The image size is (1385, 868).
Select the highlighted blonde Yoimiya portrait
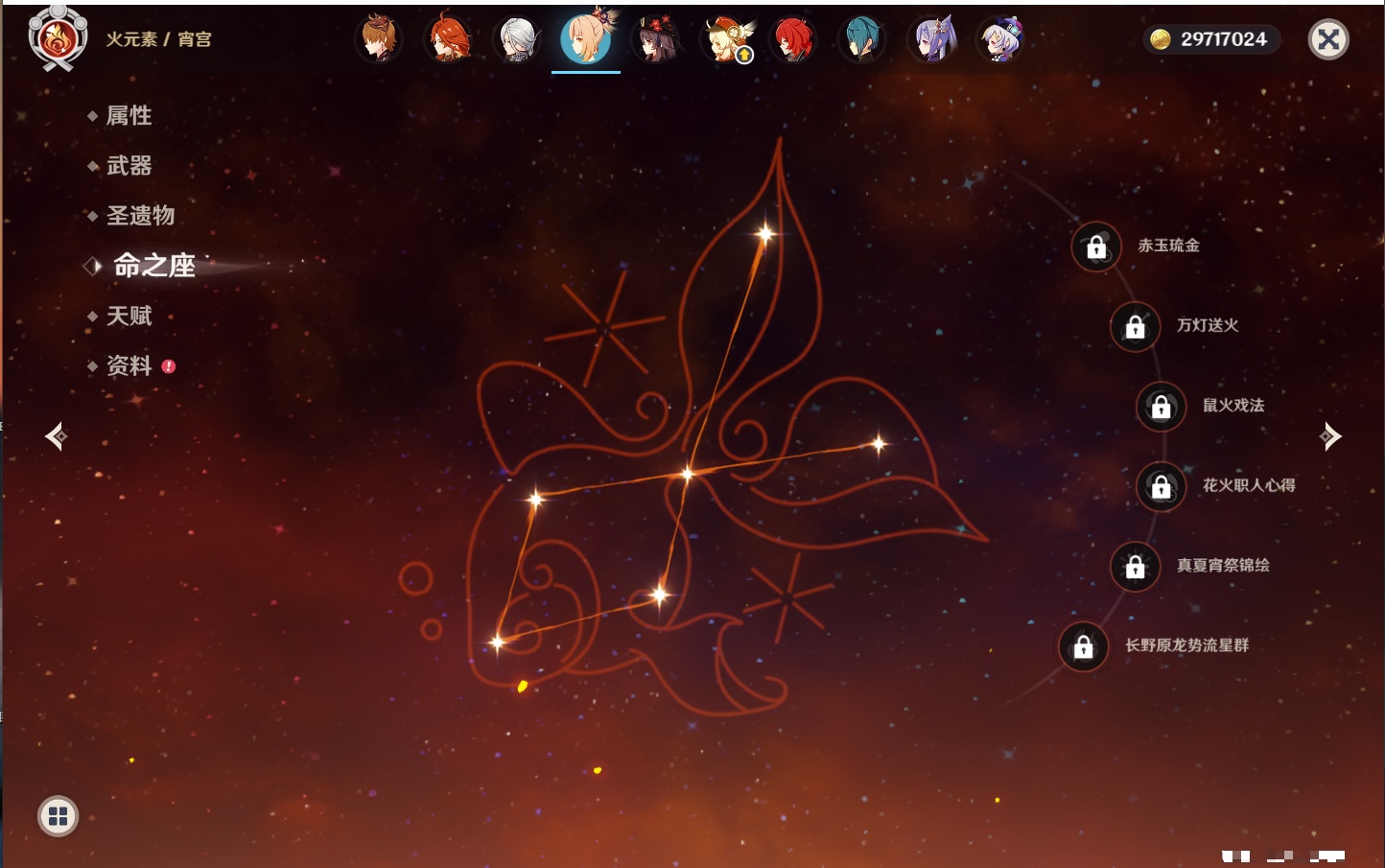(x=586, y=38)
